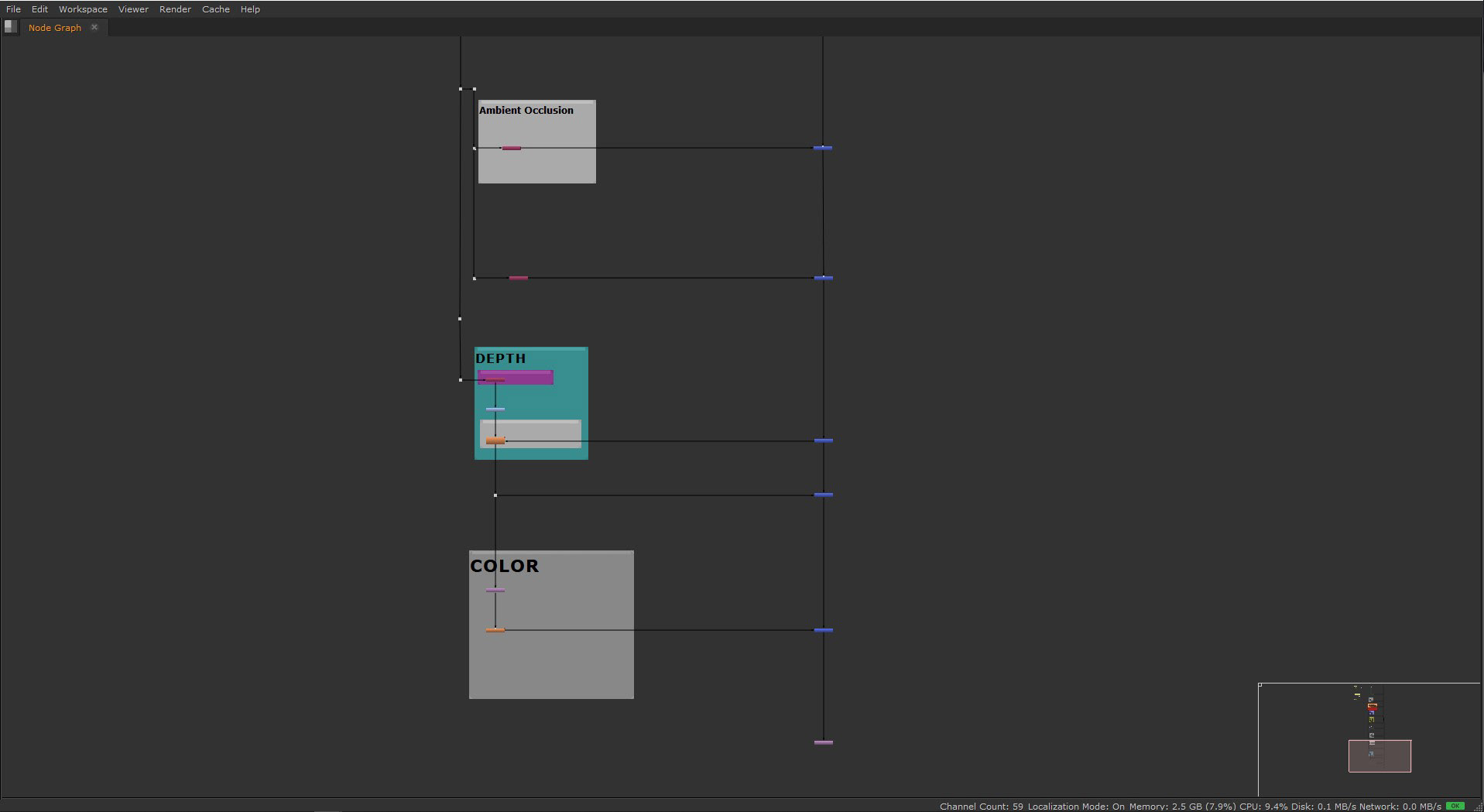1484x812 pixels.
Task: Select the Ambient Occlusion backdrop title
Action: [526, 110]
